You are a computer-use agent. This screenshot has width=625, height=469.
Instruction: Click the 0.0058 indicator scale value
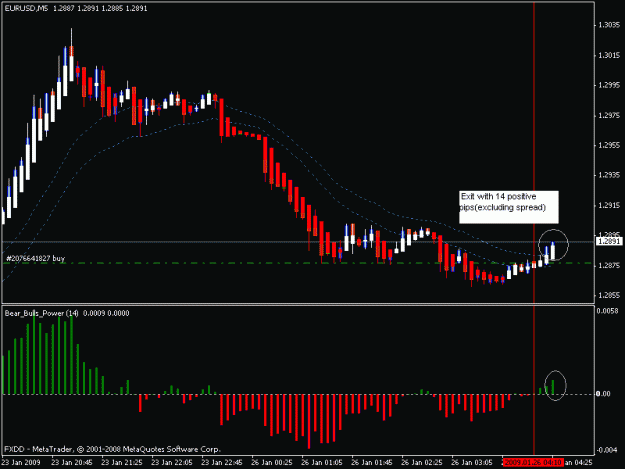click(x=607, y=311)
